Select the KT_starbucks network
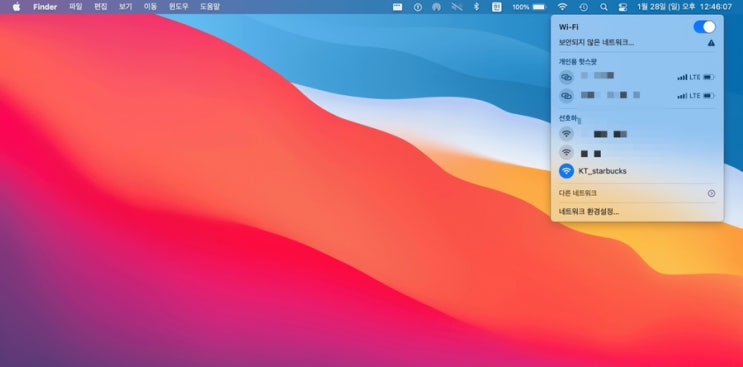This screenshot has width=743, height=367. [637, 171]
